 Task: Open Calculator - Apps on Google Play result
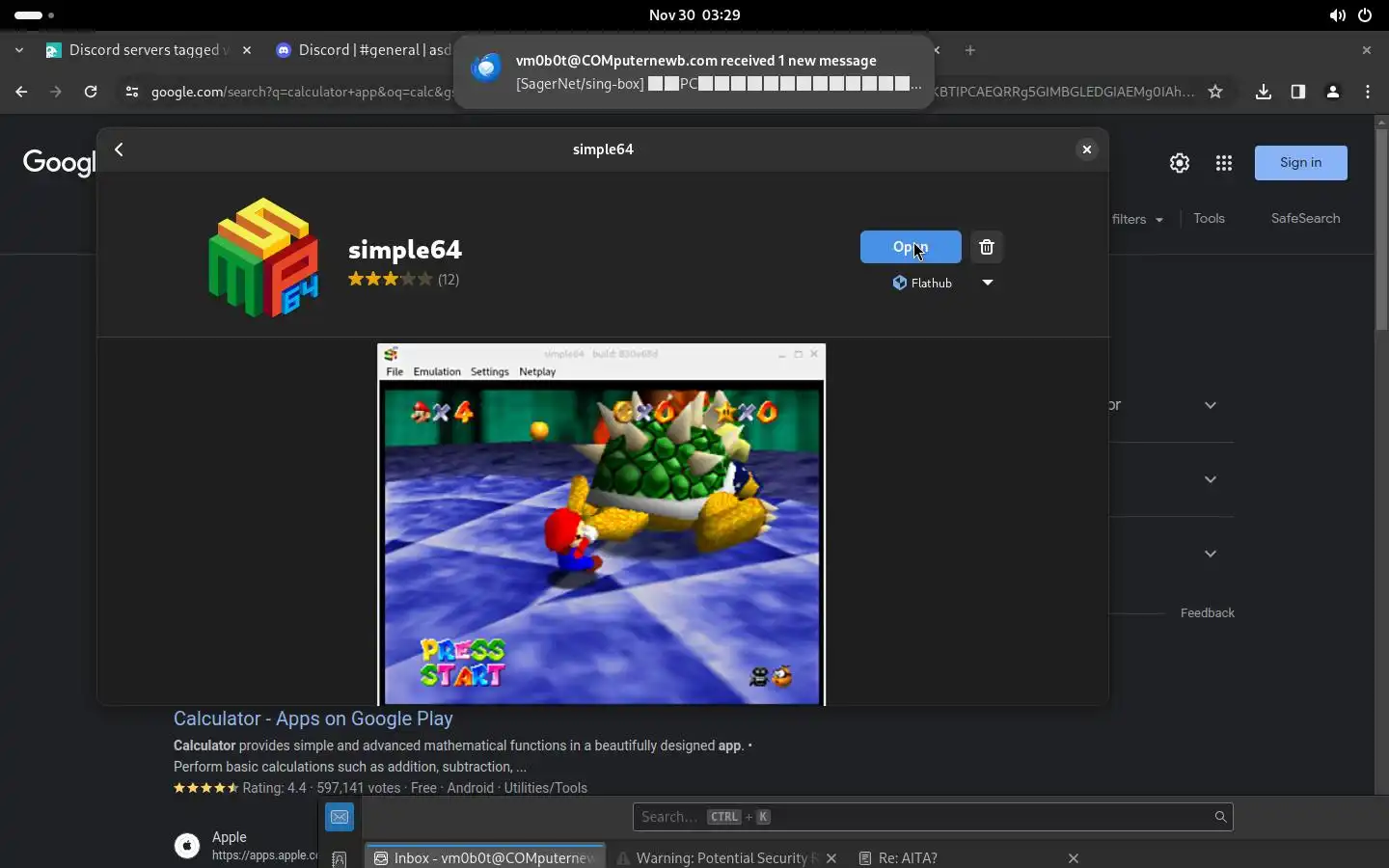click(313, 719)
